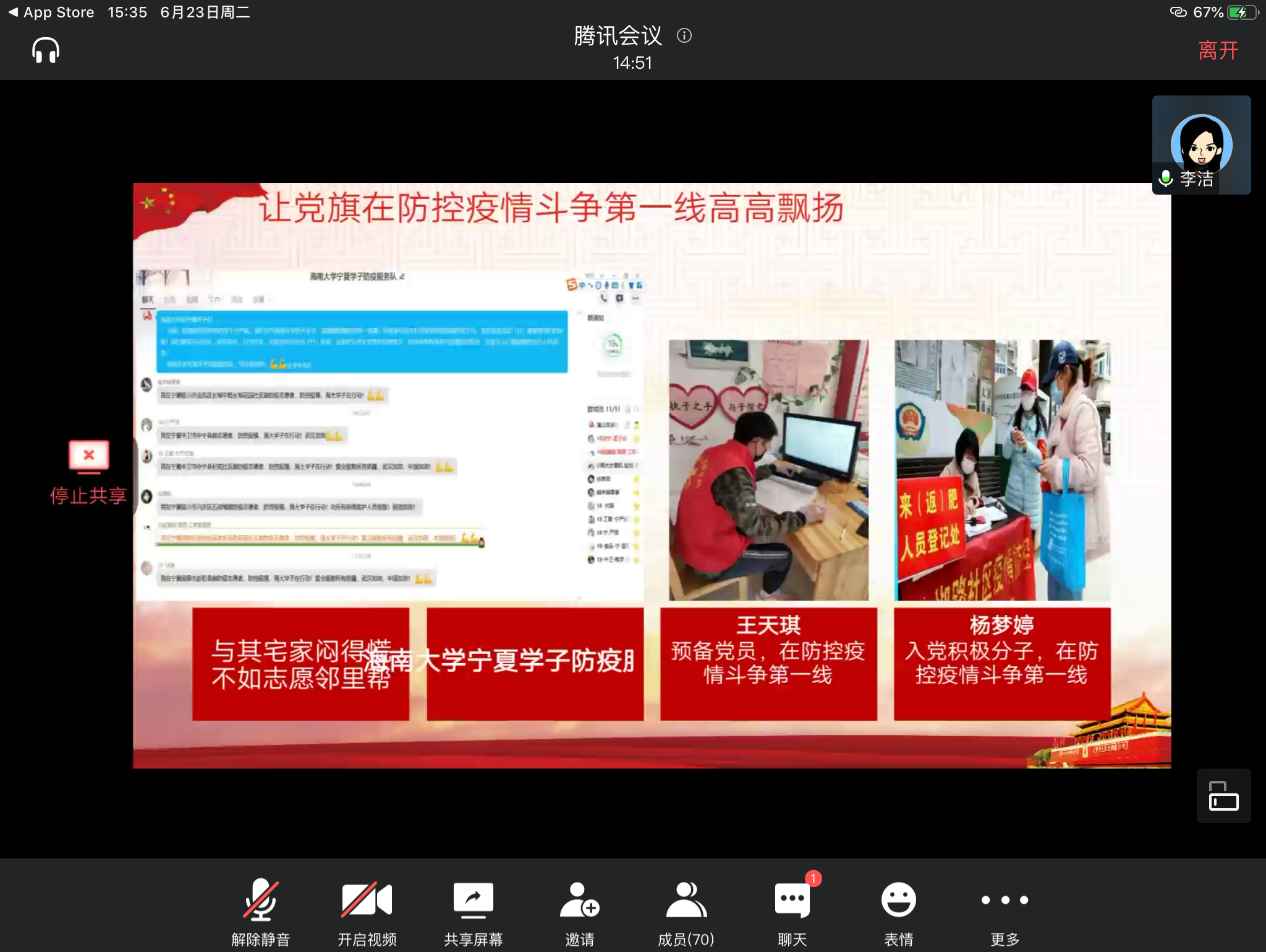Leave the meeting with 离开
The width and height of the screenshot is (1266, 952).
click(1218, 51)
